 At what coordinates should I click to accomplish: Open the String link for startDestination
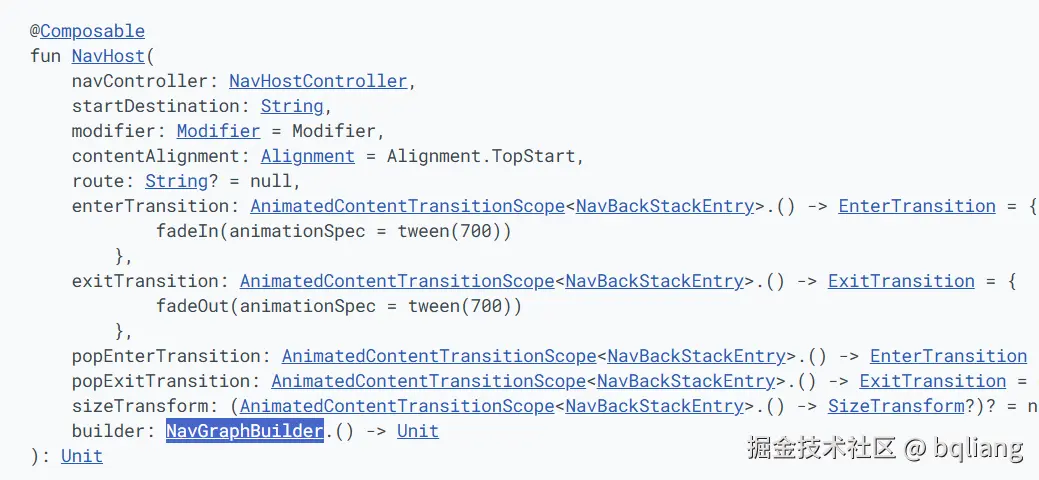[x=292, y=106]
